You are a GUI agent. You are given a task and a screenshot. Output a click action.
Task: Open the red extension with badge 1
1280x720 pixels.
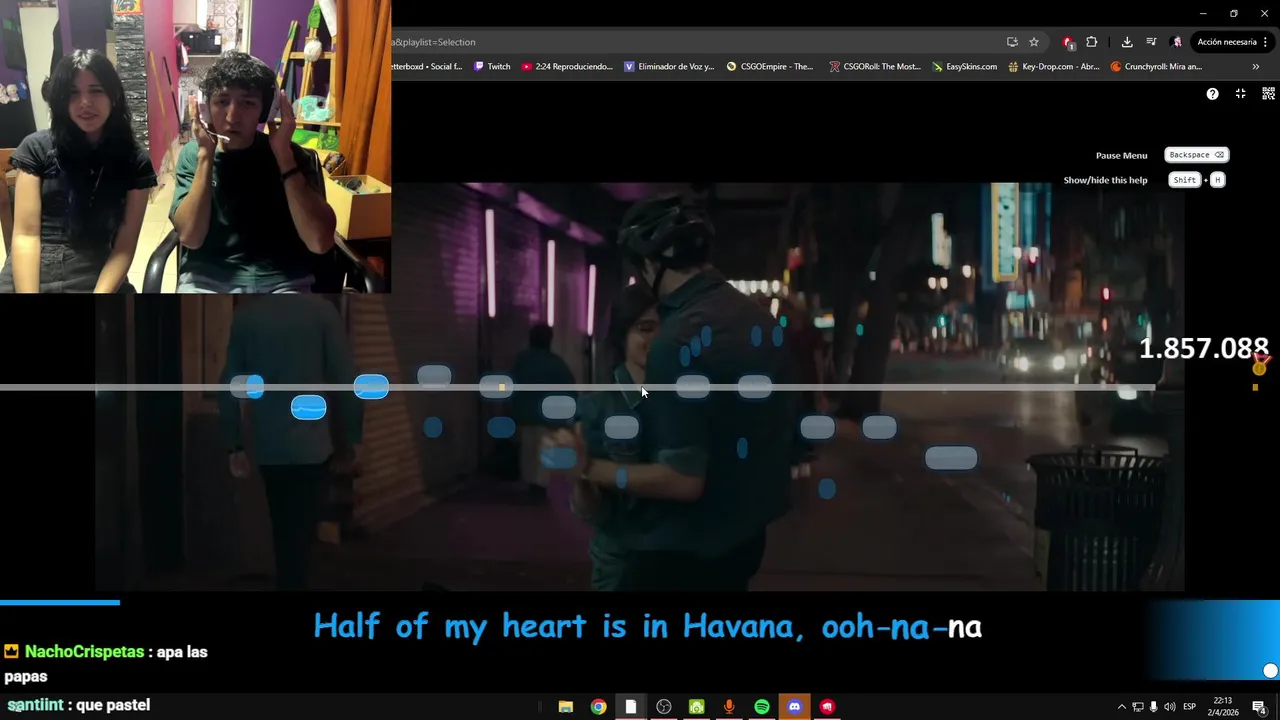click(x=1067, y=42)
